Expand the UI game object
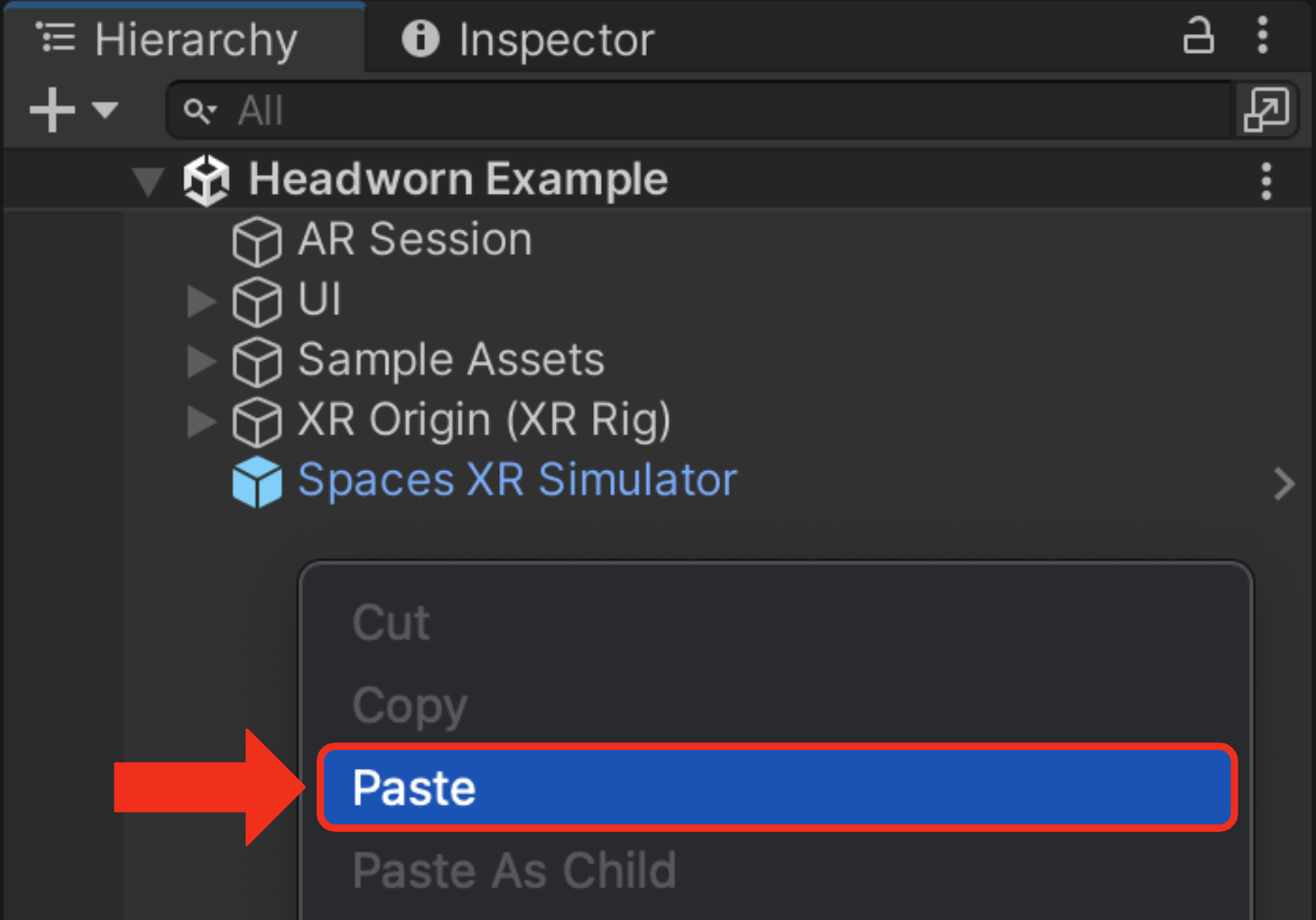The width and height of the screenshot is (1316, 920). [x=201, y=301]
